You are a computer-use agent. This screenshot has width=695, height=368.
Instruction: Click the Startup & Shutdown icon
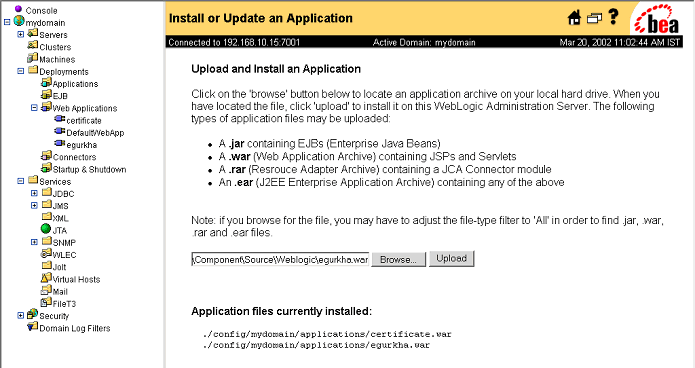point(46,168)
